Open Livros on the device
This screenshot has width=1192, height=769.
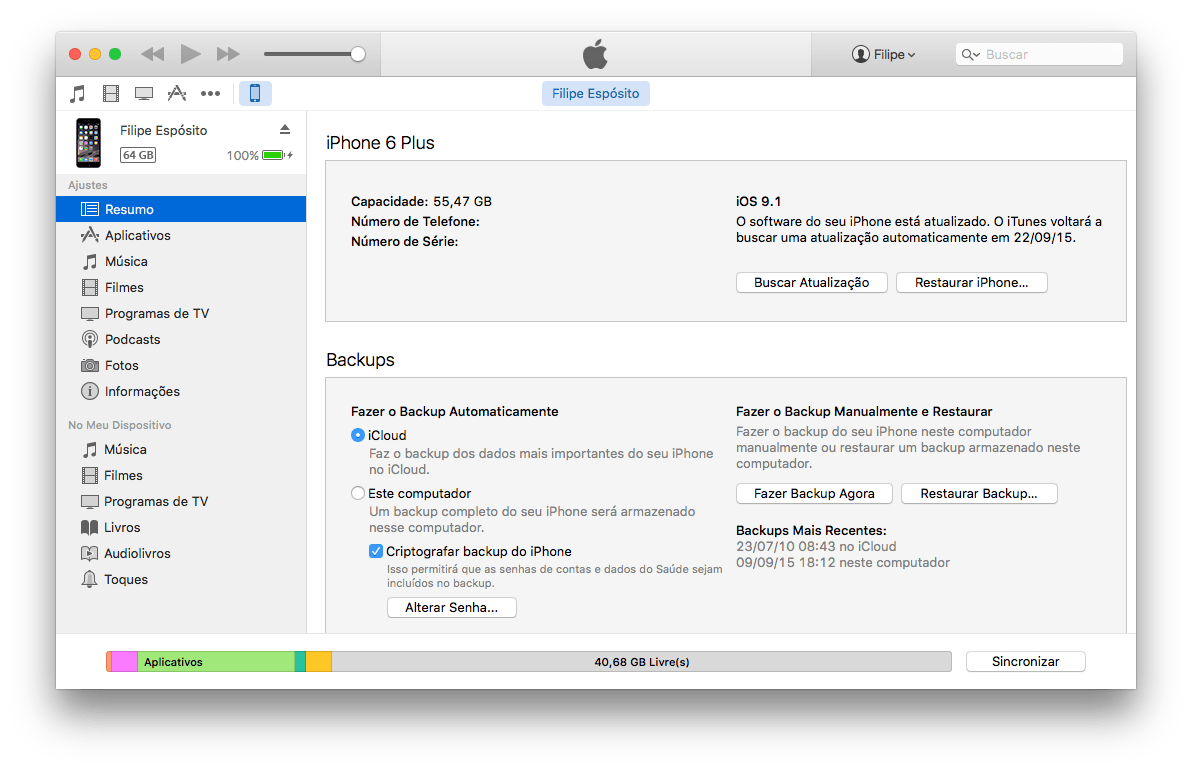[x=181, y=527]
